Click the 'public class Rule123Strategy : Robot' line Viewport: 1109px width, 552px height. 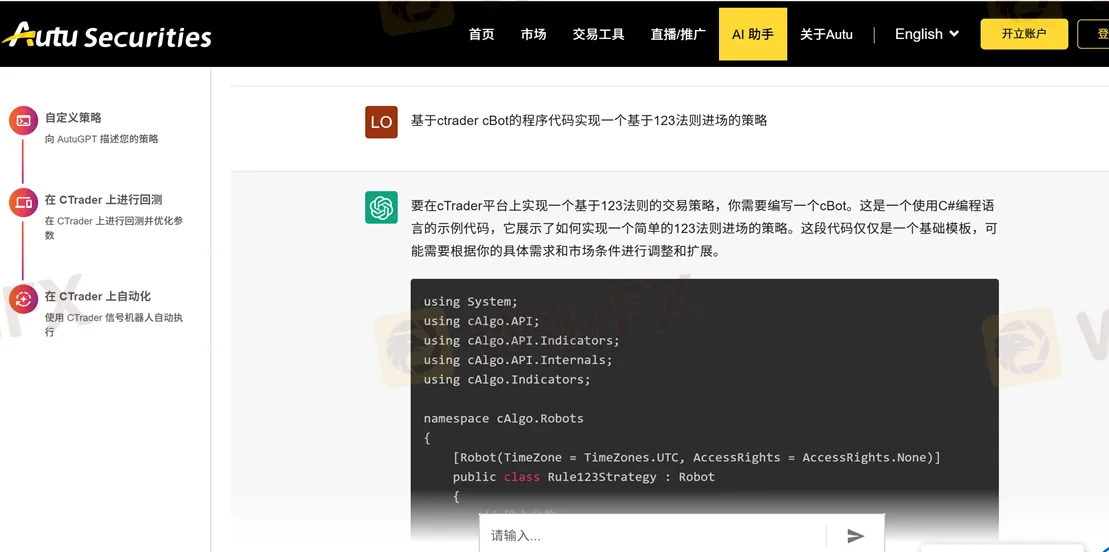tap(584, 477)
